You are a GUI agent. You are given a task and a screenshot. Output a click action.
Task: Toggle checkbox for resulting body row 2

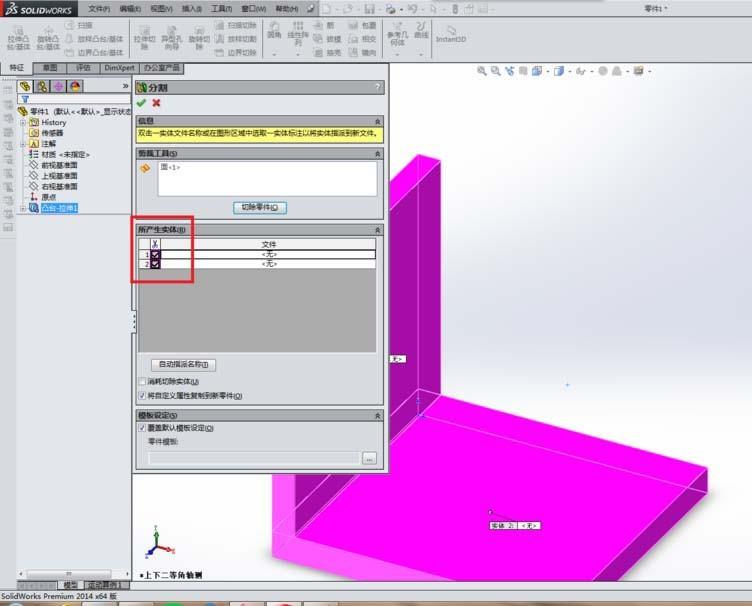pos(155,264)
